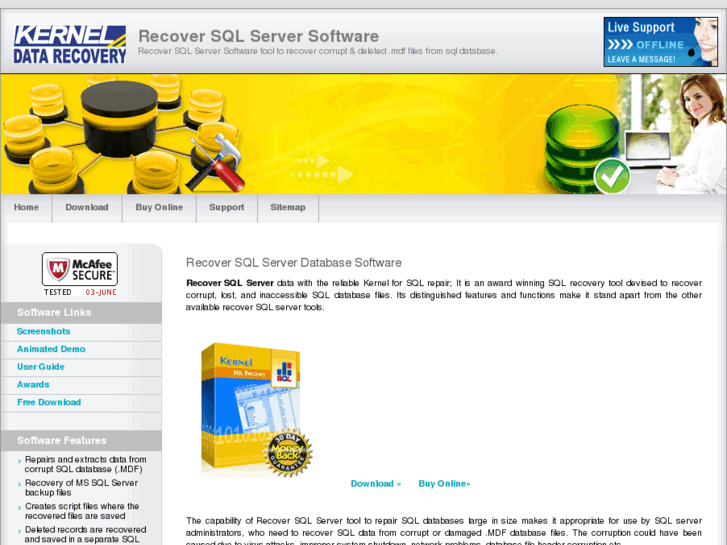The height and width of the screenshot is (545, 727).
Task: Go to the Home menu item
Action: tap(26, 208)
